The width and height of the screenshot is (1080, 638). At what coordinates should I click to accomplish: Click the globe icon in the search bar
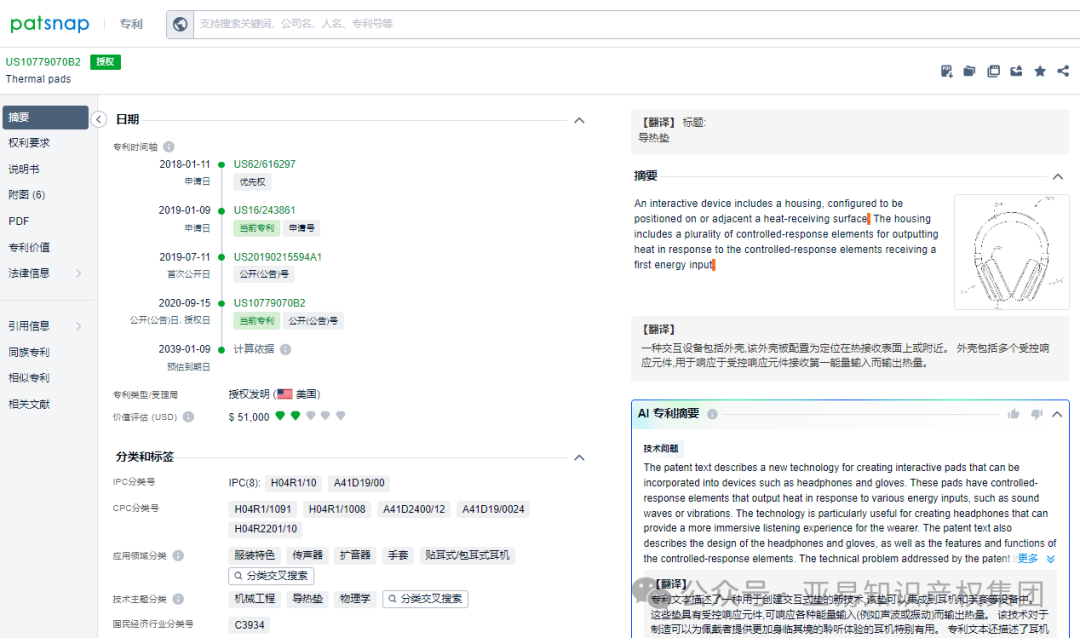coord(181,23)
